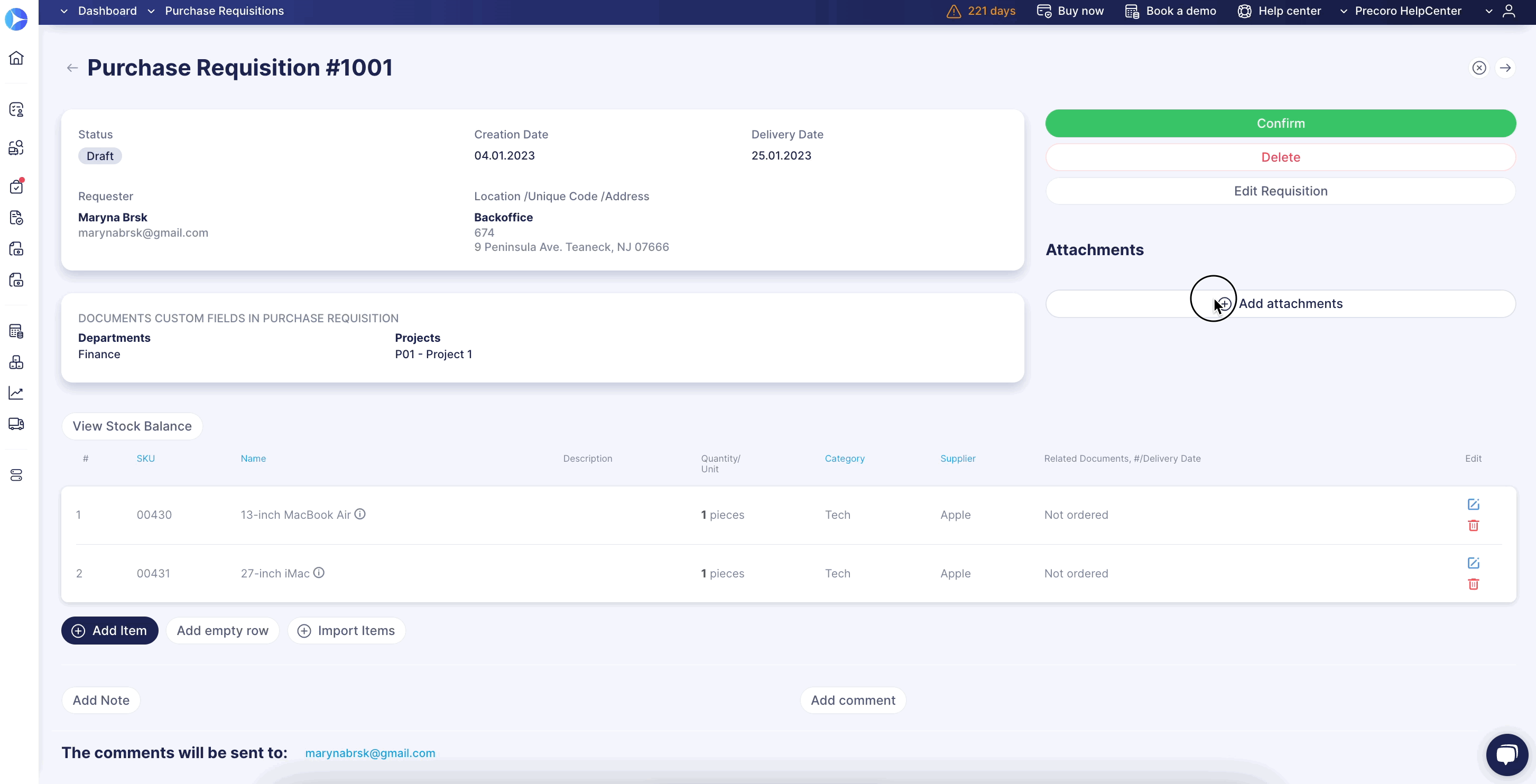Click Add empty row button
The height and width of the screenshot is (784, 1536).
223,631
